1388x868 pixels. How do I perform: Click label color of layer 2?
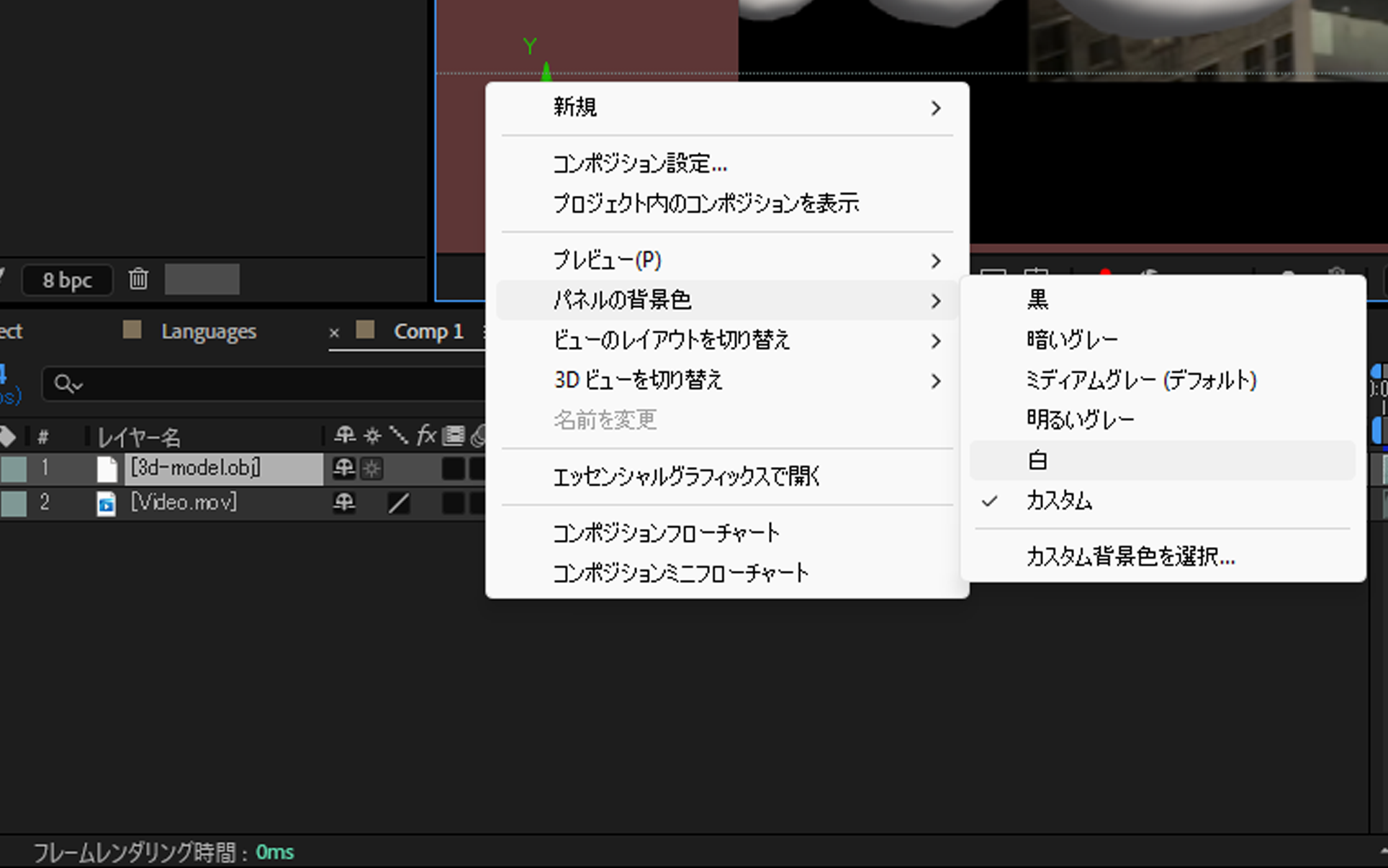(x=14, y=503)
